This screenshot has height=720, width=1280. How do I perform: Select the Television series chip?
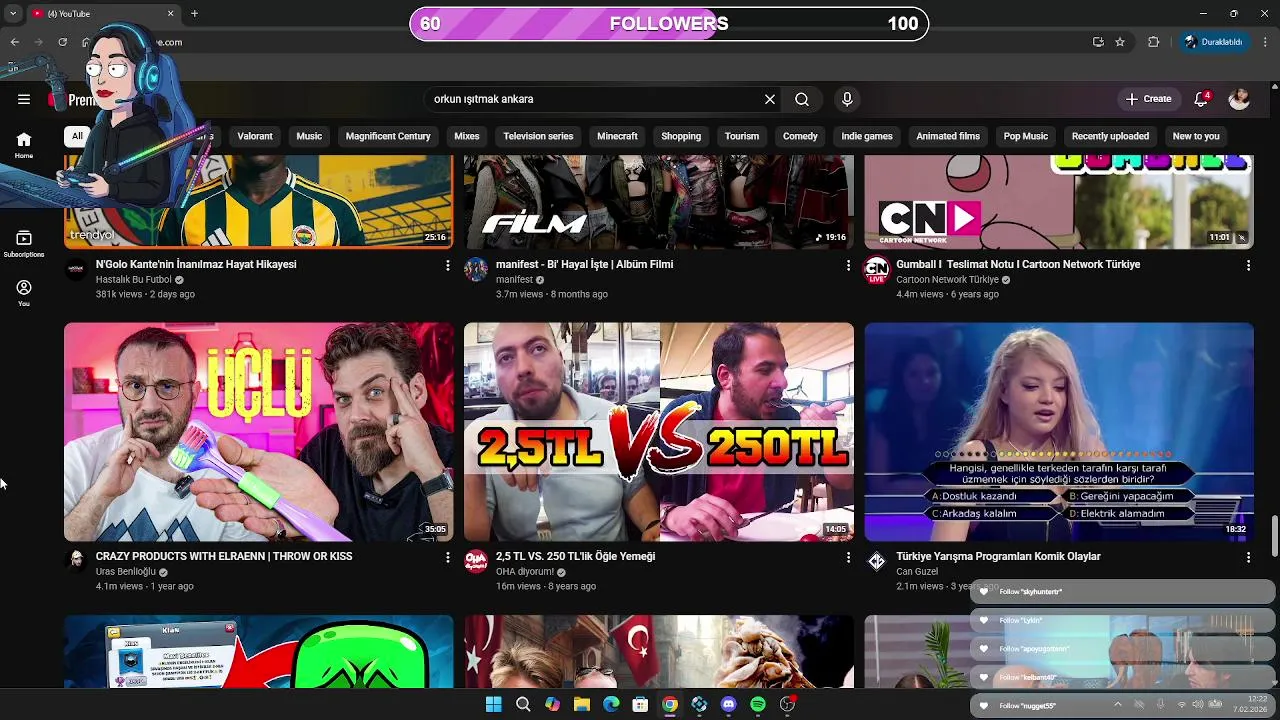538,136
